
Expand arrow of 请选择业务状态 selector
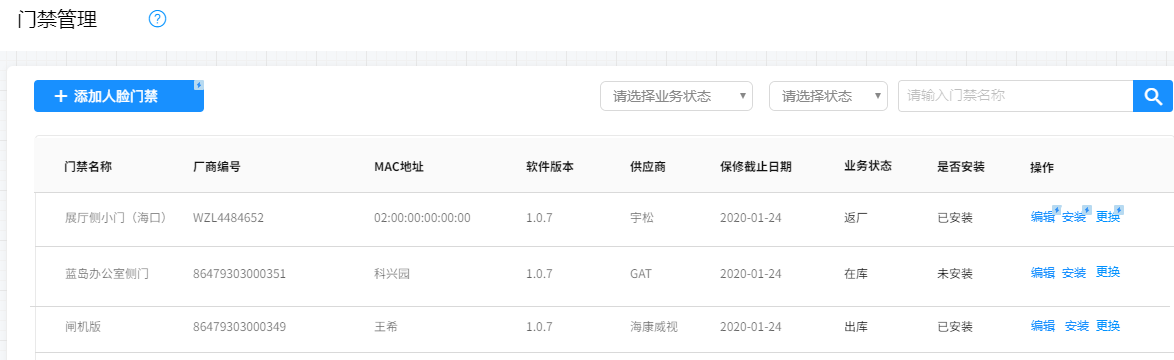pos(742,96)
